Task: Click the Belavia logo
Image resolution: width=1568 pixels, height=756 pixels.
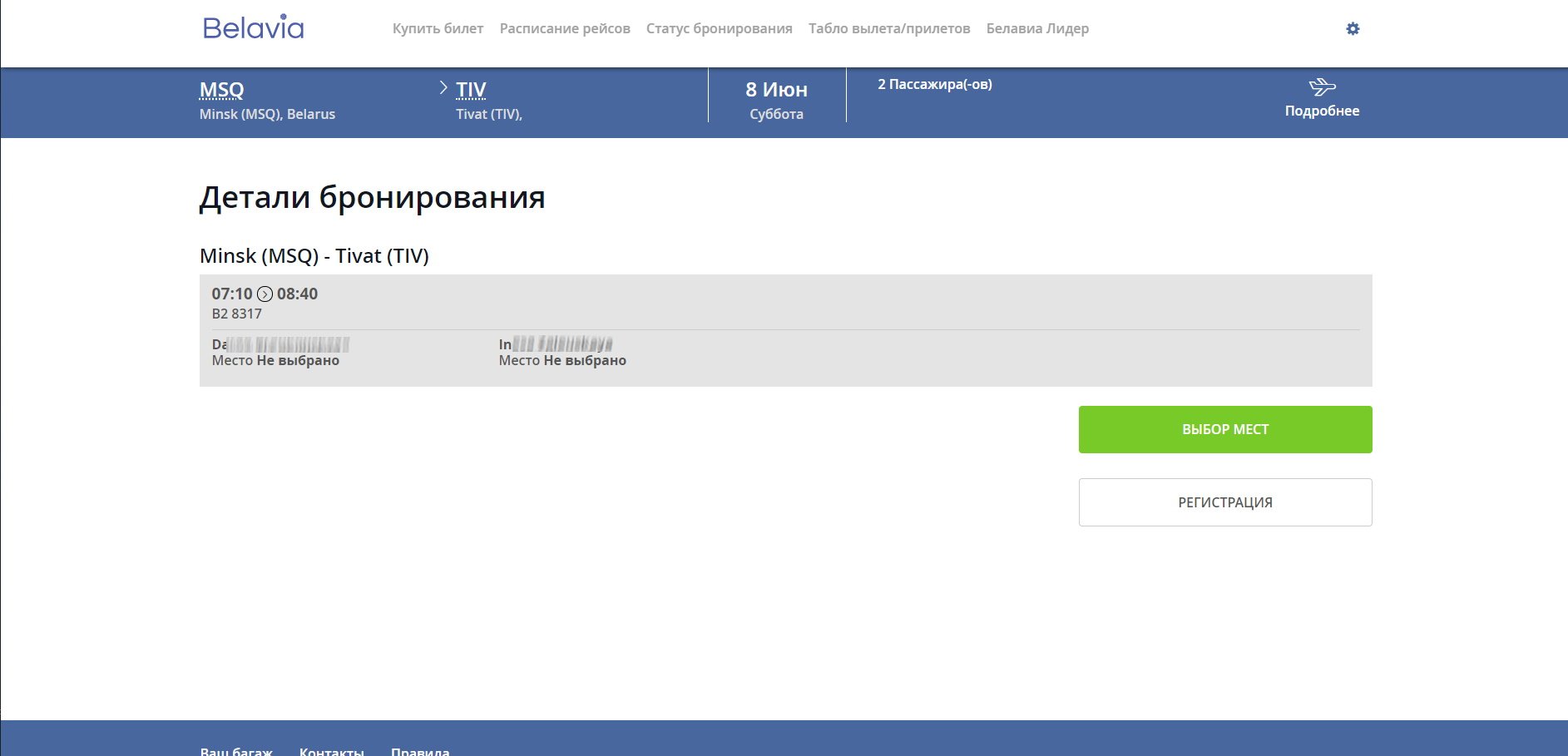Action: pos(253,27)
